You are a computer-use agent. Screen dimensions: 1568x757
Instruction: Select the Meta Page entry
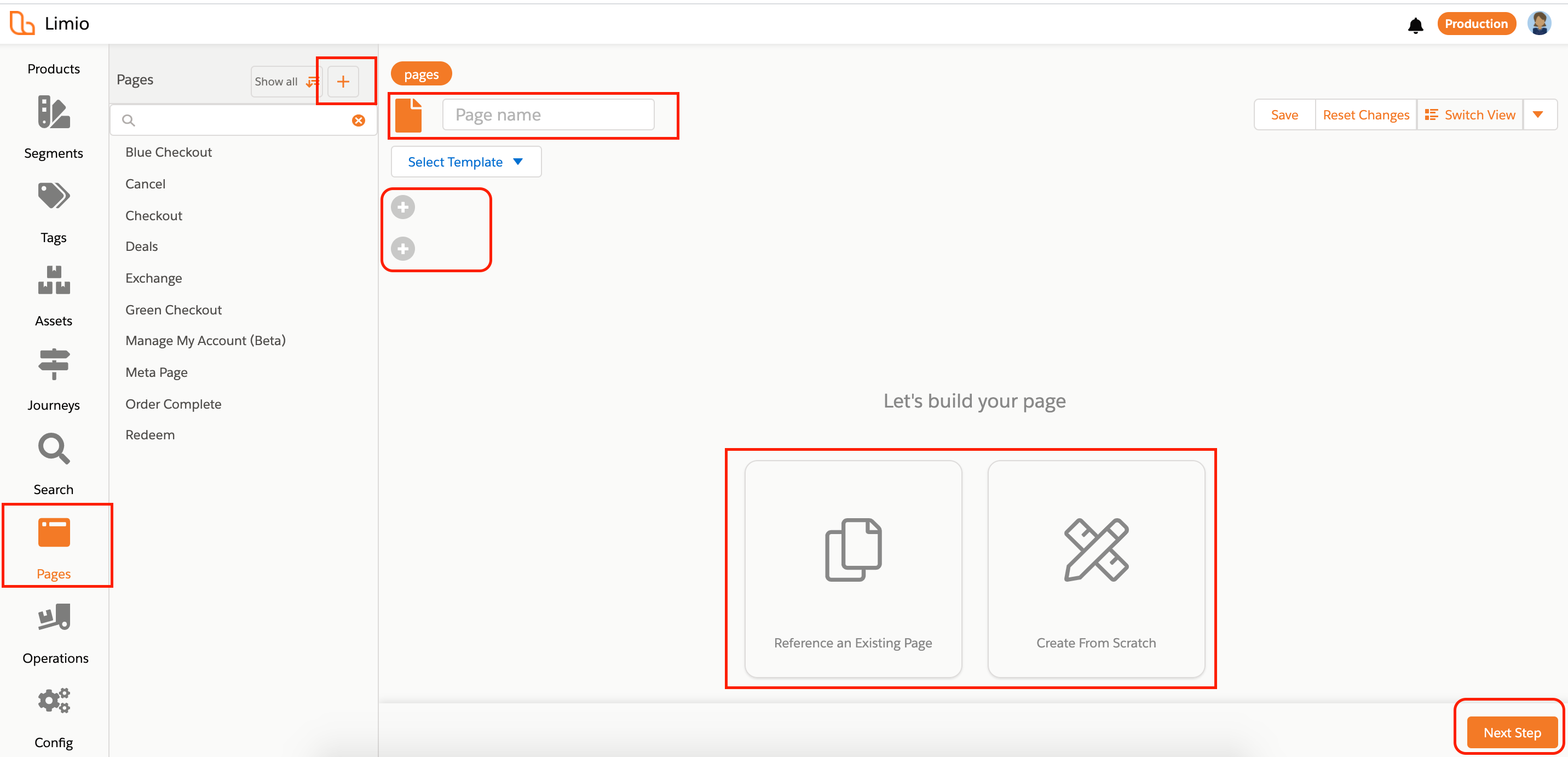click(157, 372)
